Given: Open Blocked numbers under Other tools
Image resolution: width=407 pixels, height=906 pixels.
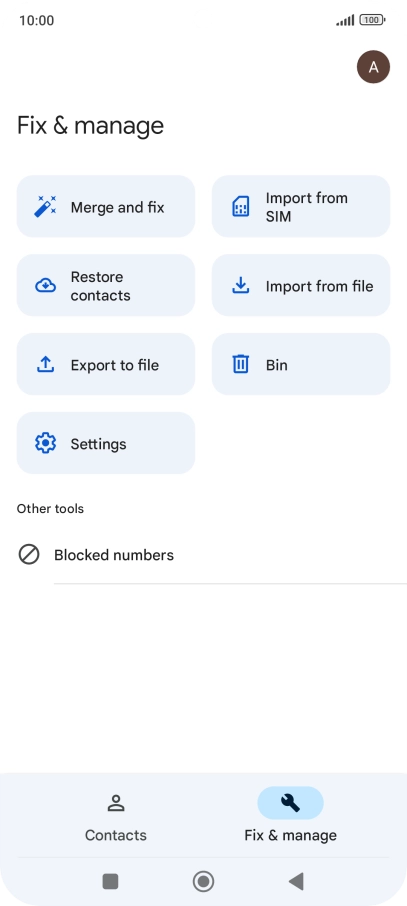Looking at the screenshot, I should [204, 555].
